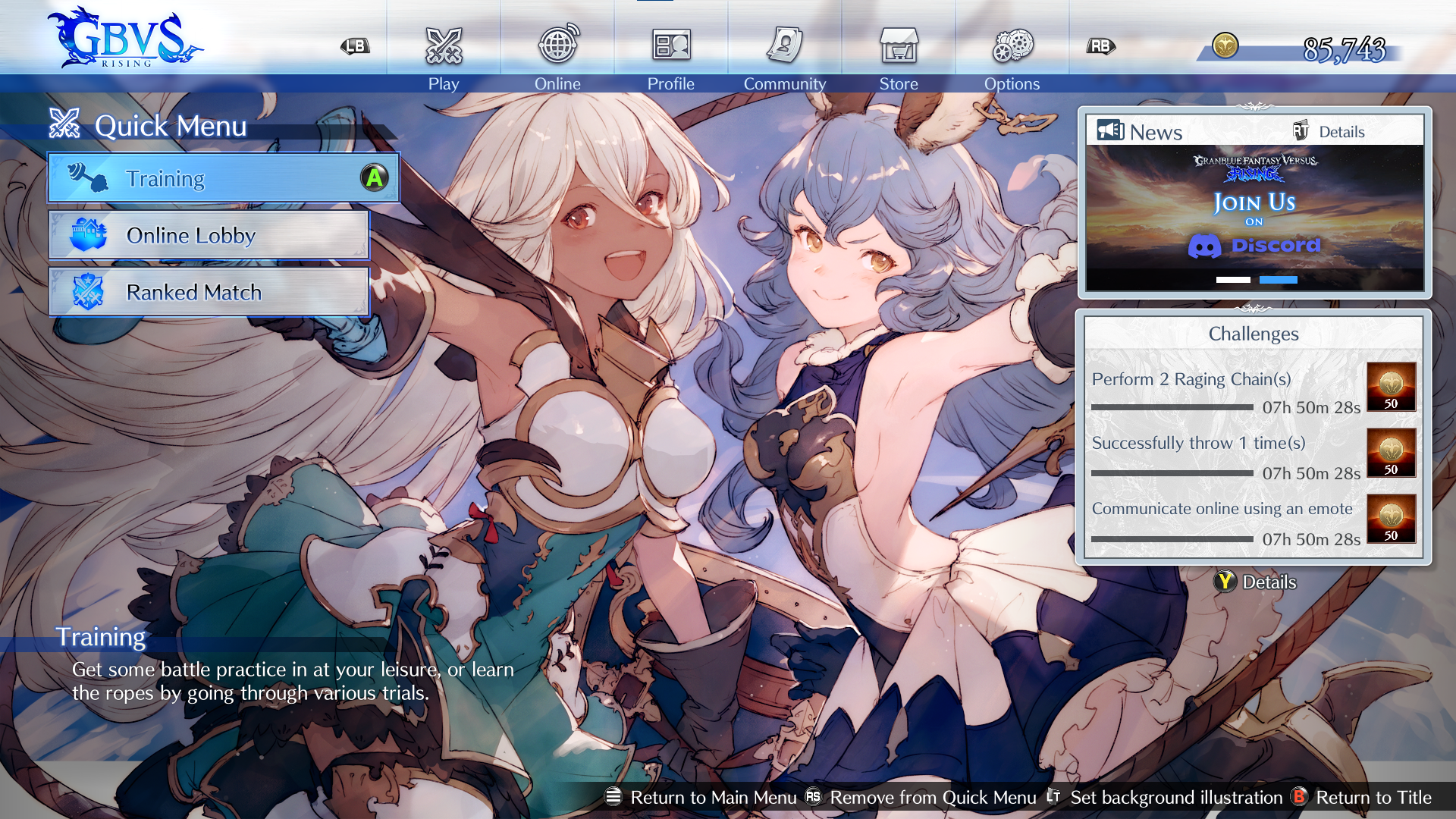Screen dimensions: 1456x819
Task: Open the Play tab icon
Action: click(x=444, y=45)
